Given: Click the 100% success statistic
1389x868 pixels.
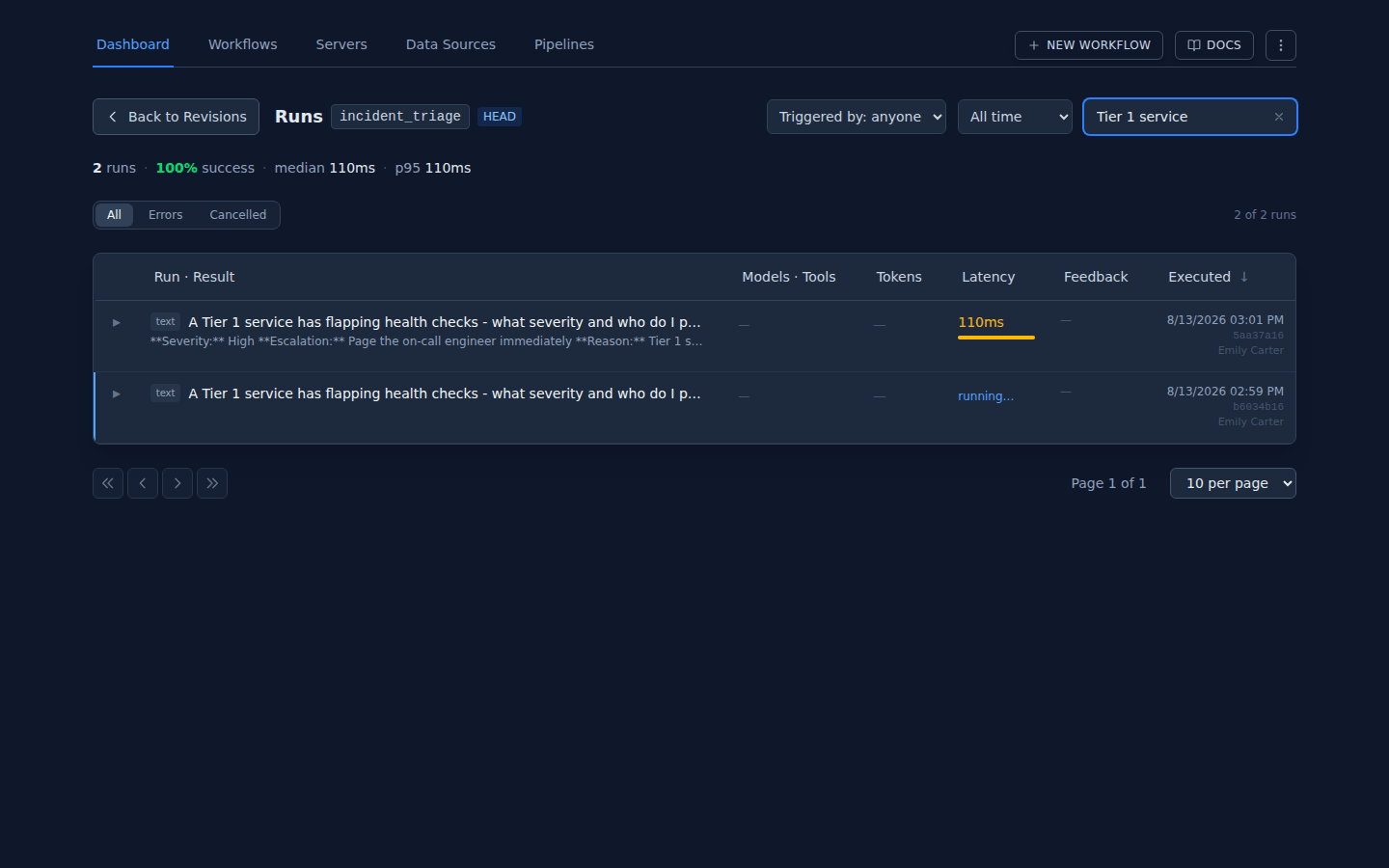Looking at the screenshot, I should tap(204, 168).
